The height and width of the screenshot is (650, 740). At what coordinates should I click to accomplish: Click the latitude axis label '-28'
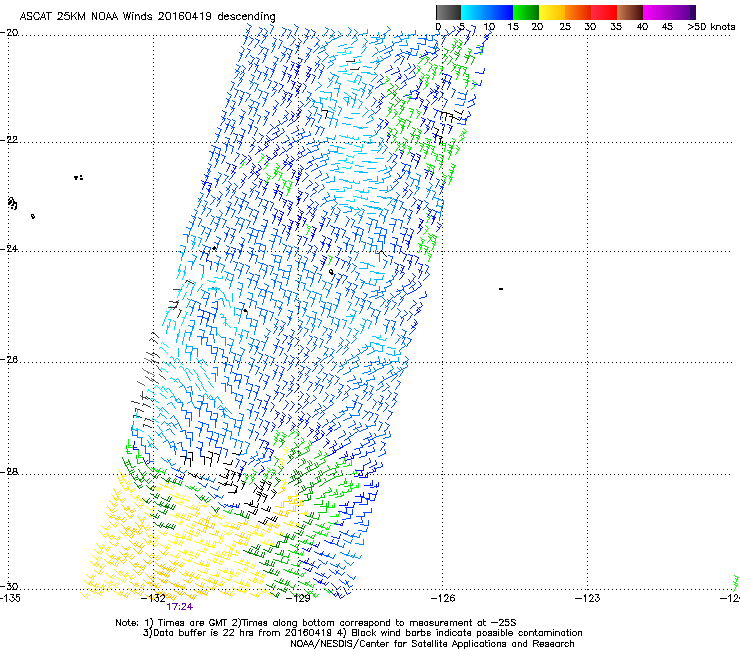click(9, 472)
